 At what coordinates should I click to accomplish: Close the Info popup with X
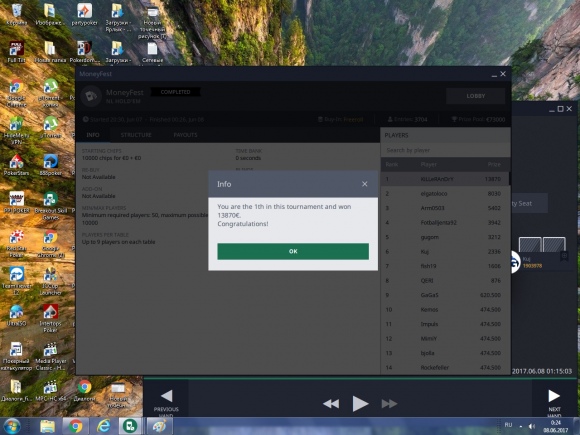[365, 184]
